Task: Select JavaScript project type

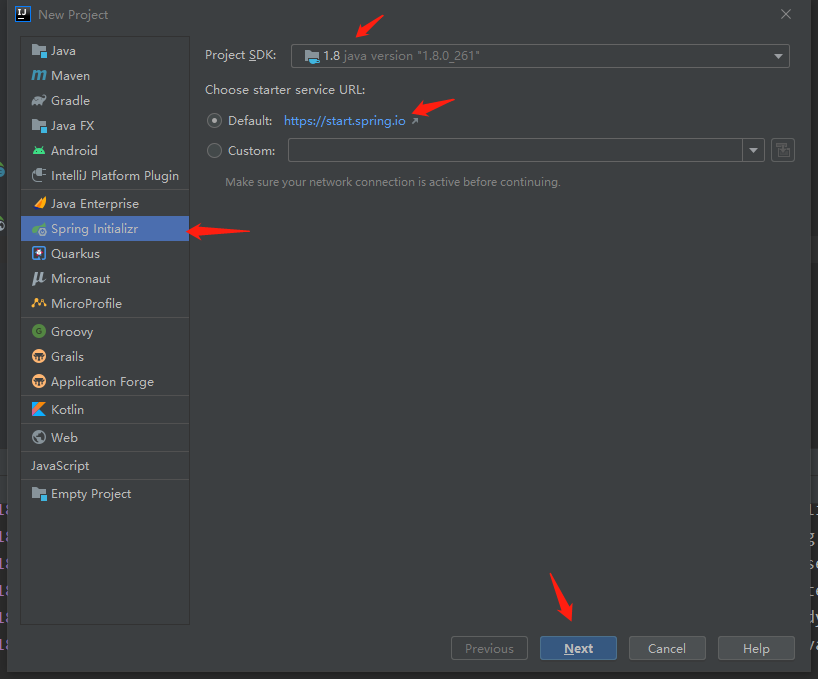Action: click(105, 466)
